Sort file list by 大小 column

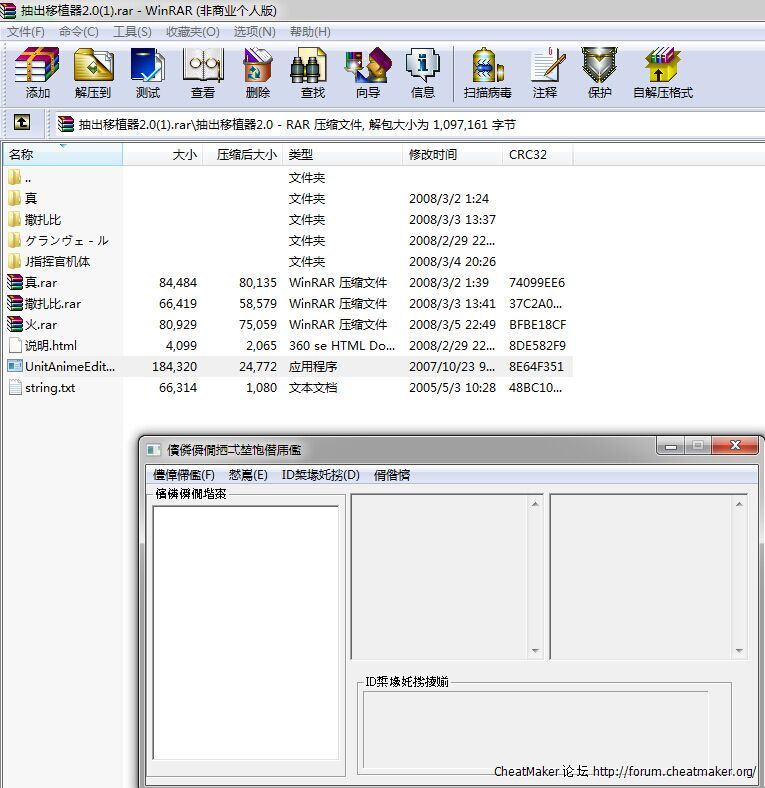[x=184, y=155]
